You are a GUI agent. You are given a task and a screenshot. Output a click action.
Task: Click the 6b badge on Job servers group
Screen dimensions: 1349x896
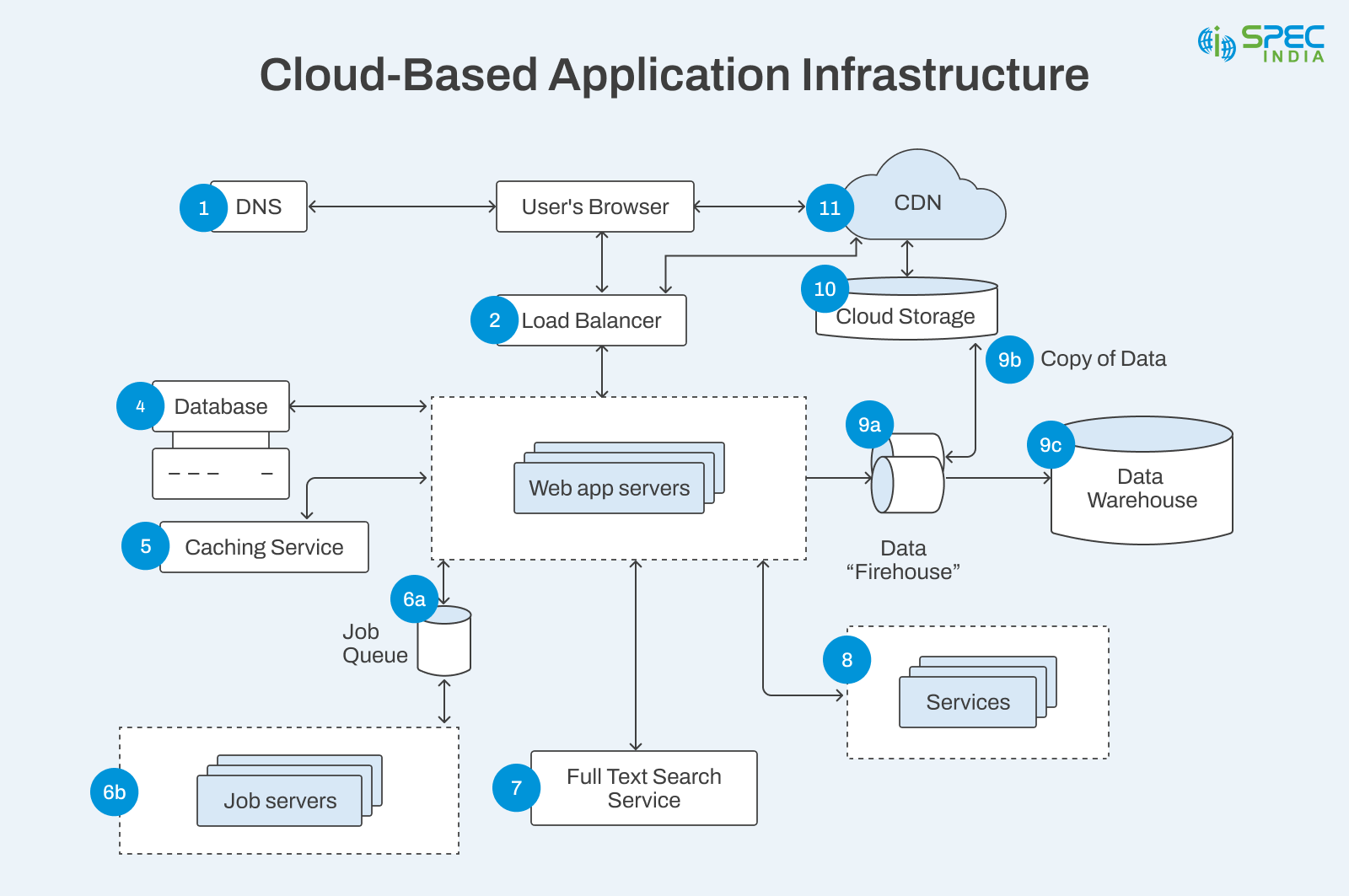click(114, 792)
